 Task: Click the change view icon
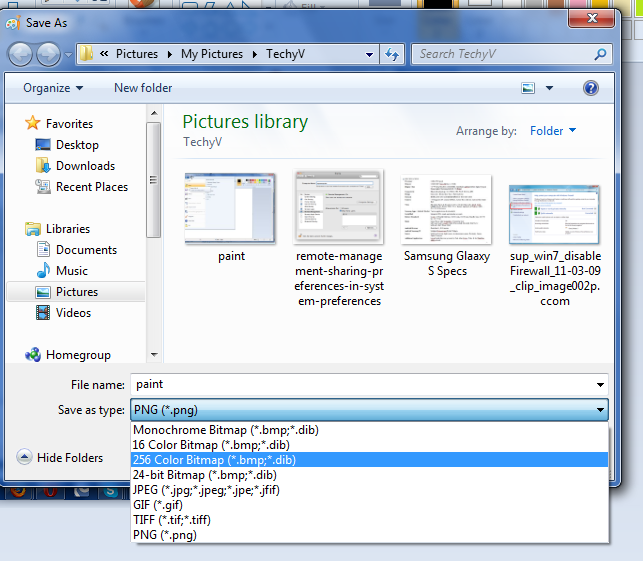coord(528,88)
